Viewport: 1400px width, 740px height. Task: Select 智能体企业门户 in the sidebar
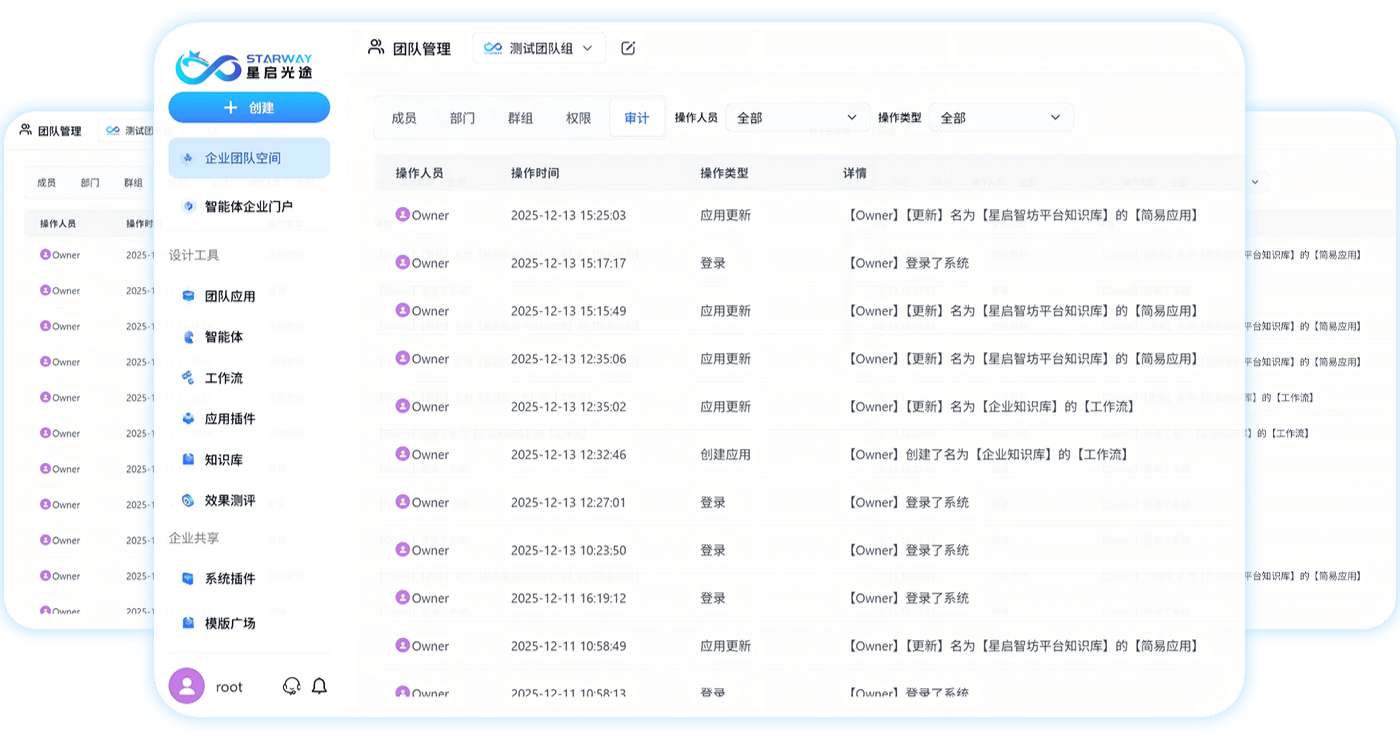(x=248, y=207)
